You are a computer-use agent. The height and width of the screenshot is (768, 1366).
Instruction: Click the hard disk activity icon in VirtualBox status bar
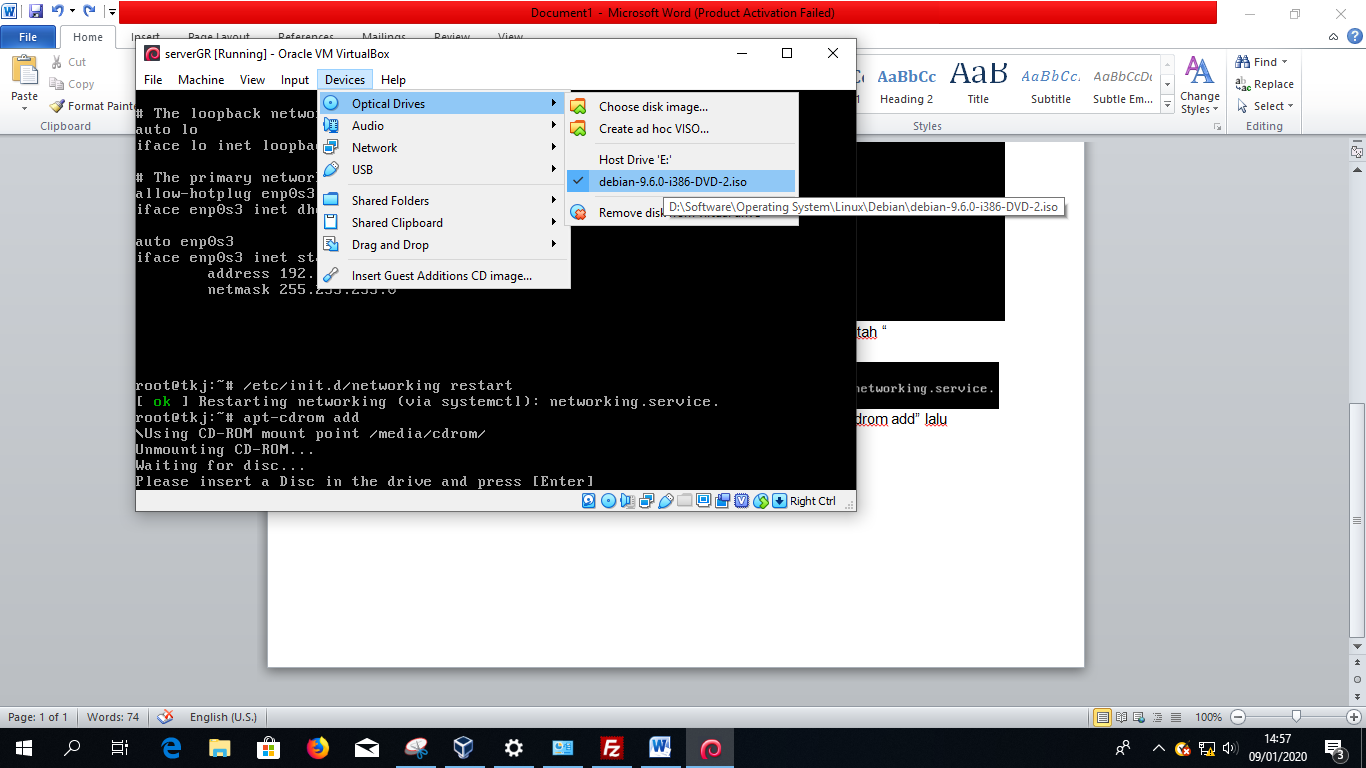click(x=588, y=501)
